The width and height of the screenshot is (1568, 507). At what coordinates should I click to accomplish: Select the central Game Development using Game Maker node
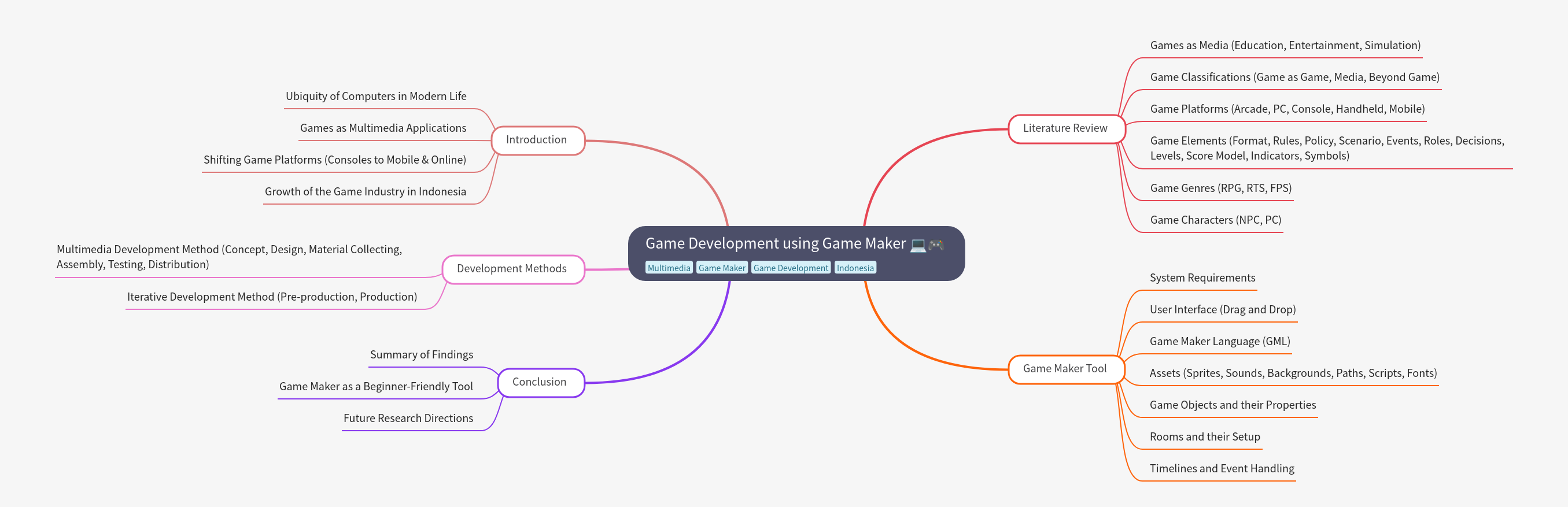point(795,253)
